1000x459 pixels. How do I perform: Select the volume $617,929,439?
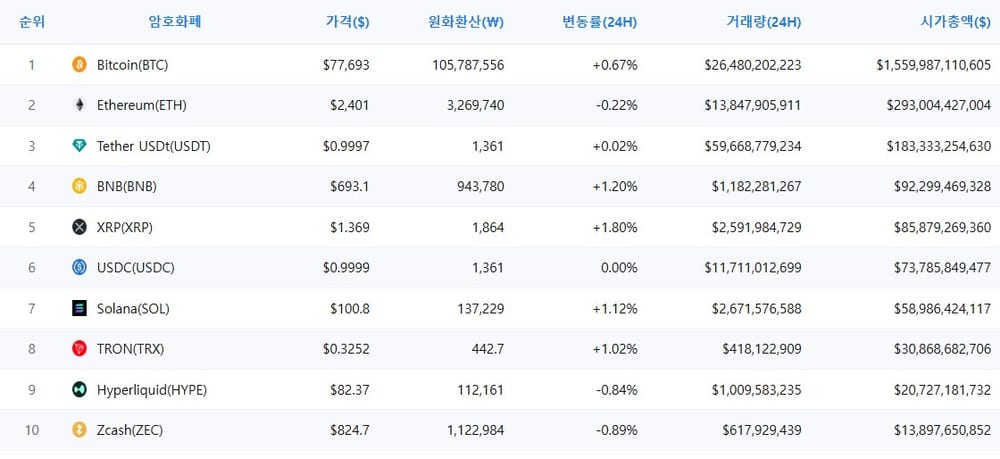(x=762, y=430)
